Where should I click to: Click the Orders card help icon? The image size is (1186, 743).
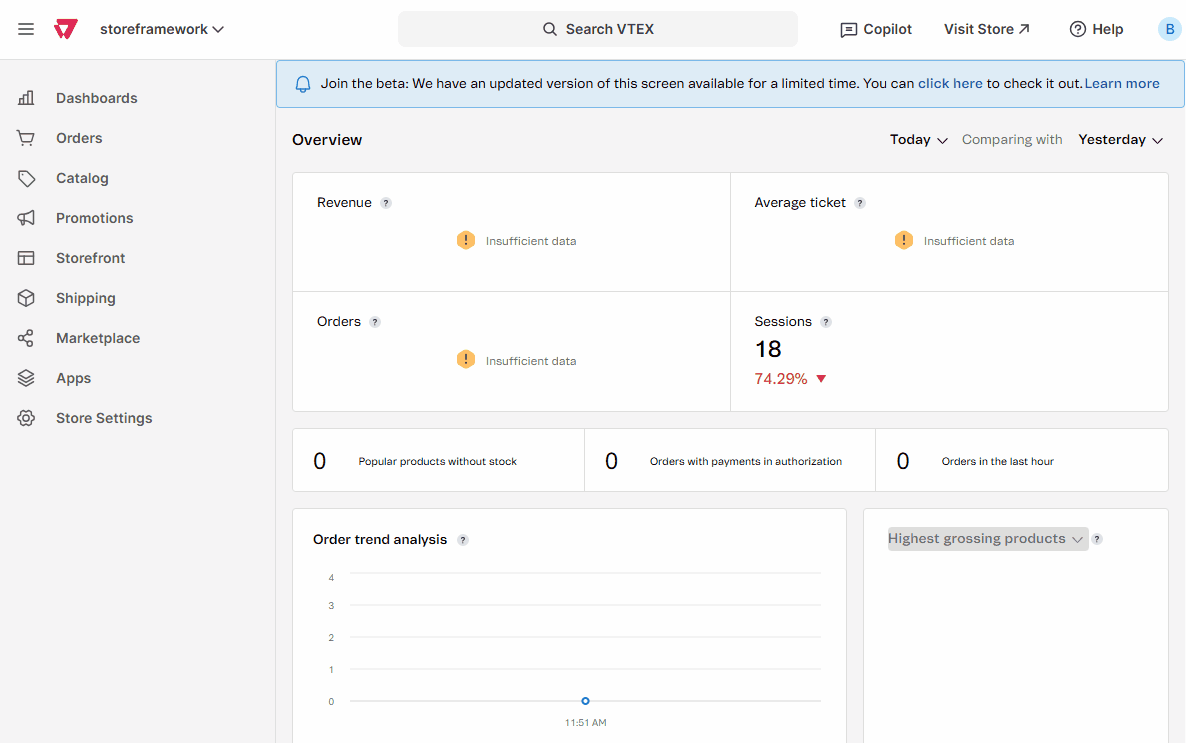(x=375, y=322)
